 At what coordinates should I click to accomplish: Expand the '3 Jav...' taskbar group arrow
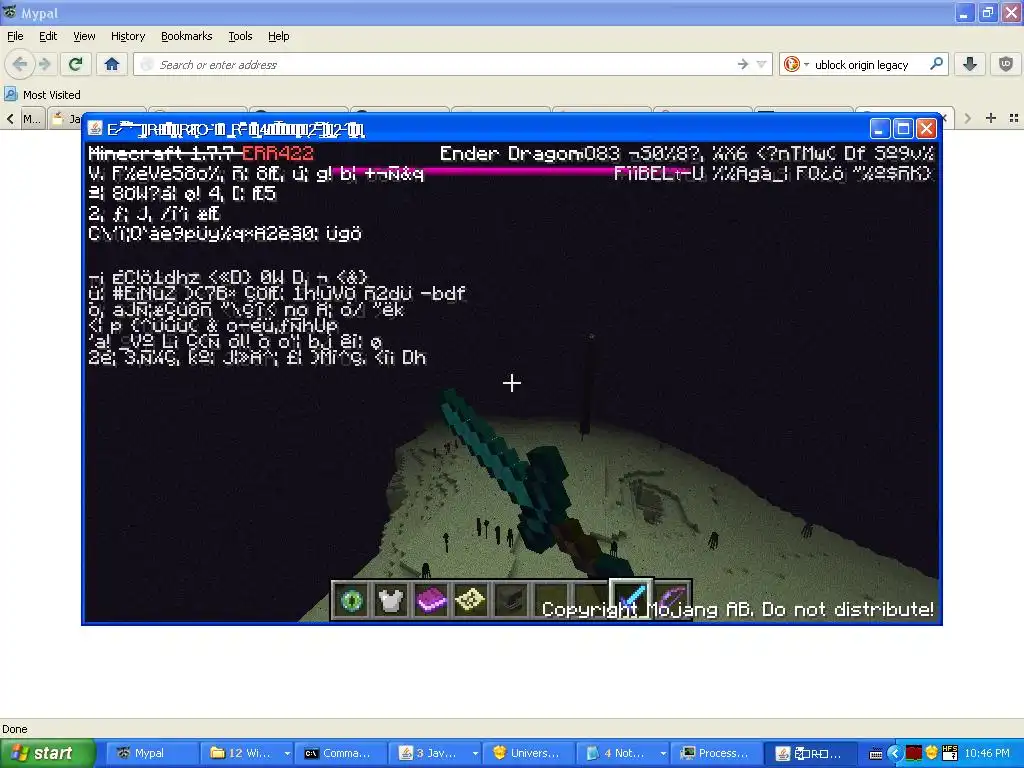(x=475, y=754)
